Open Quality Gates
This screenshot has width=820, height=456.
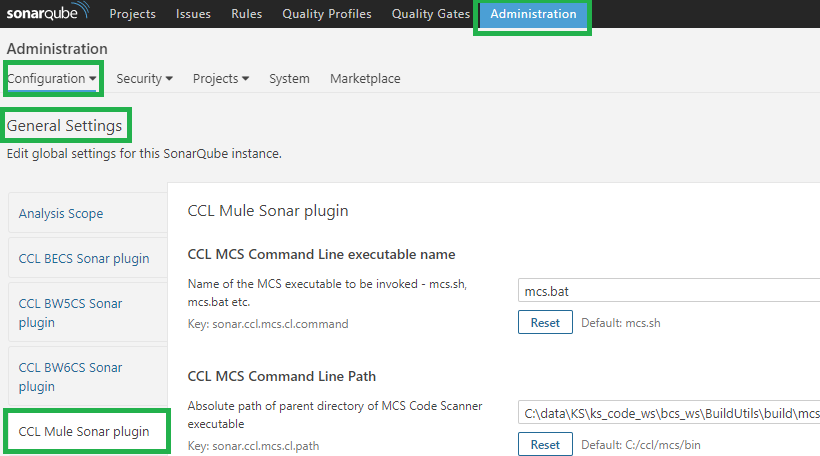point(431,14)
